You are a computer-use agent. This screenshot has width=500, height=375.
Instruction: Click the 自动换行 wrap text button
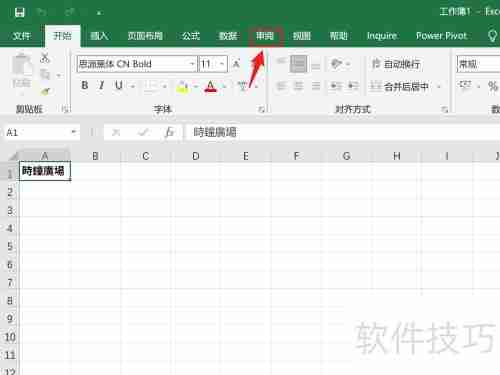point(396,64)
